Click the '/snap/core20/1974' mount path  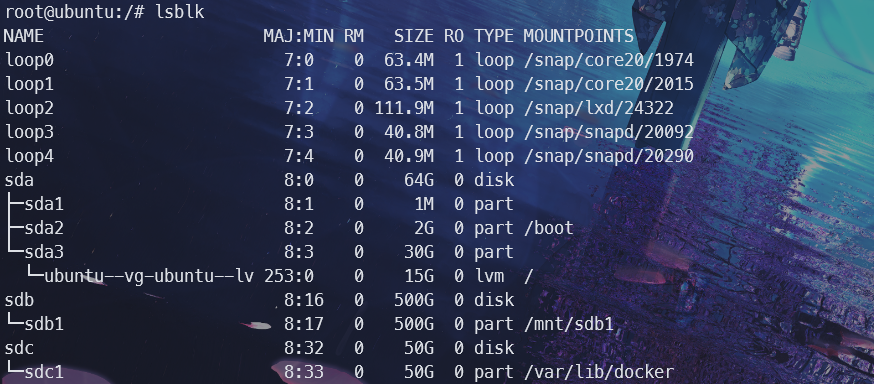coord(609,60)
